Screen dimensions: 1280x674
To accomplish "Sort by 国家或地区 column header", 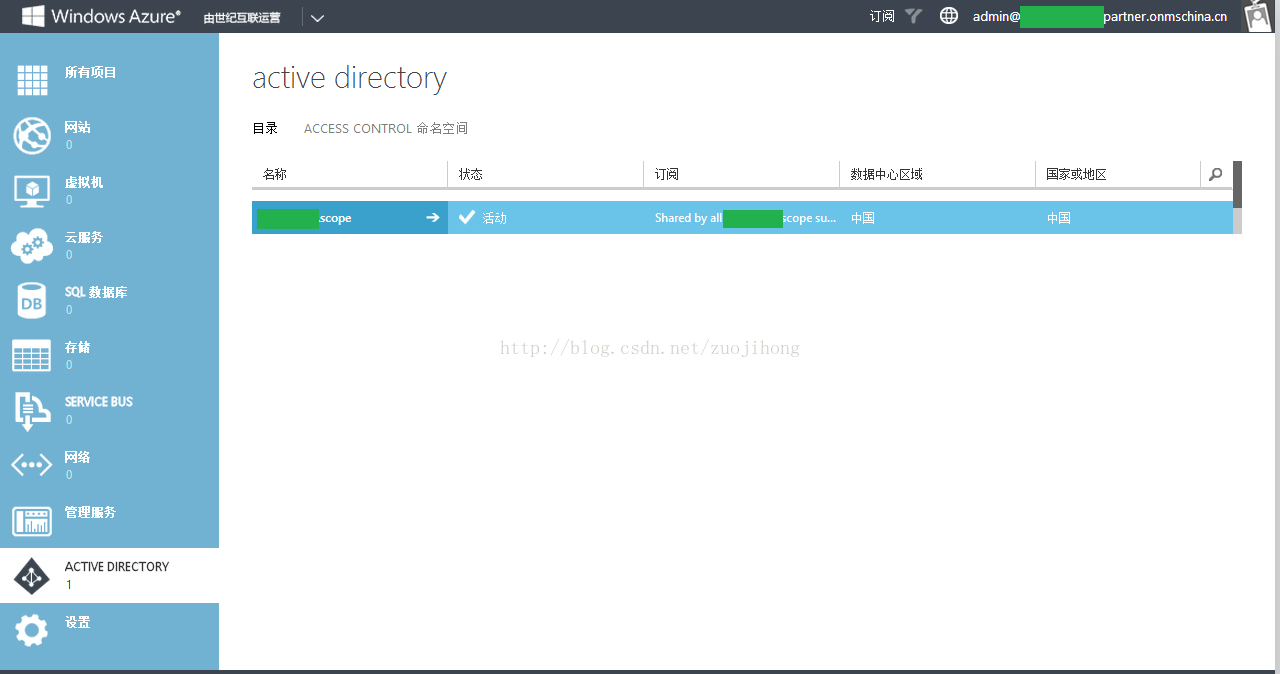I will (1076, 174).
